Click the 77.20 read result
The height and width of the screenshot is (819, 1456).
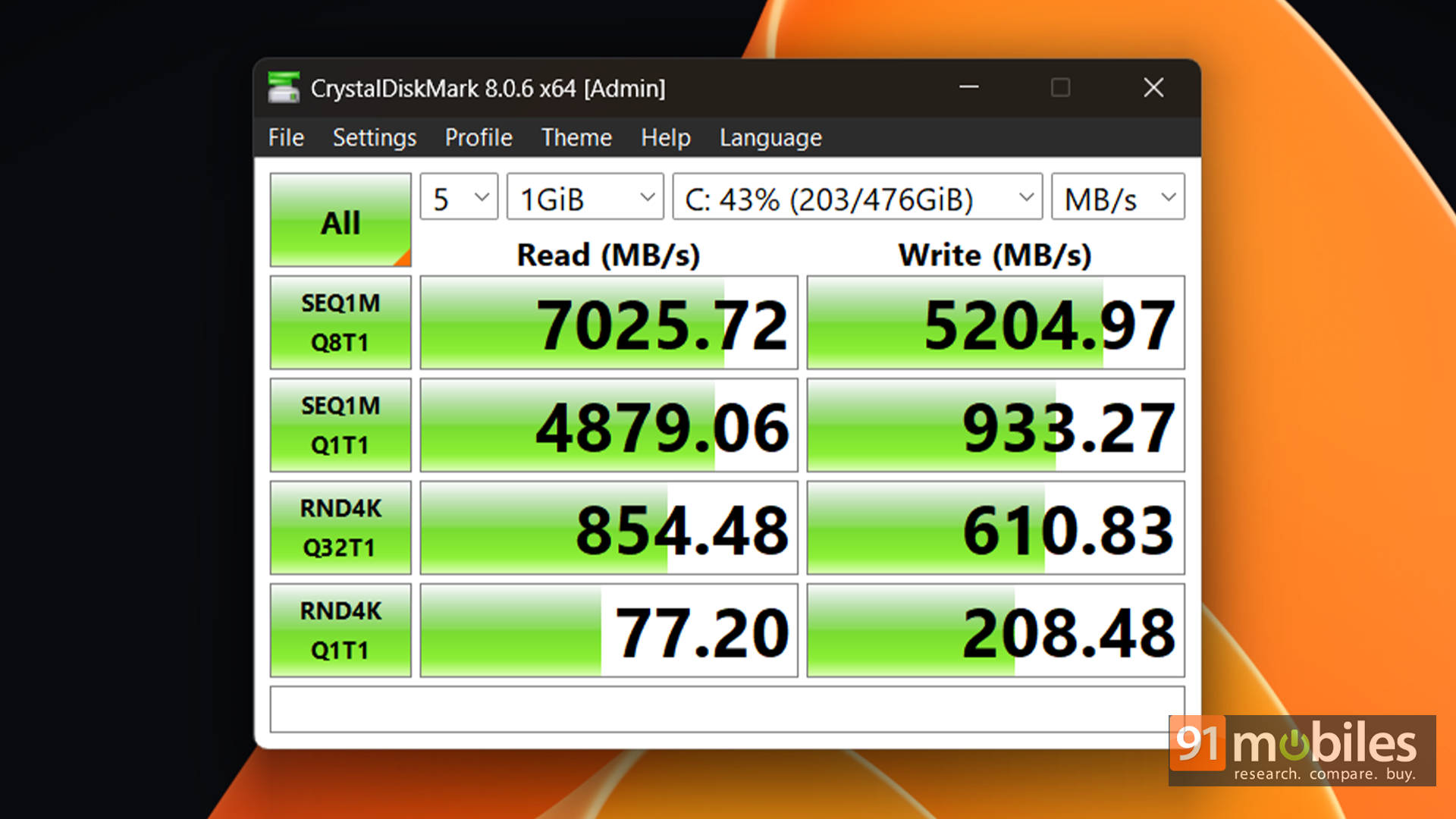click(x=609, y=629)
